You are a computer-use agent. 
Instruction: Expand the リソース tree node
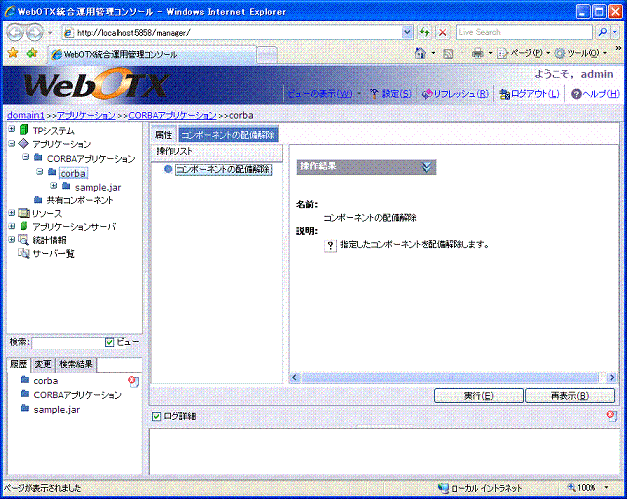(x=11, y=213)
